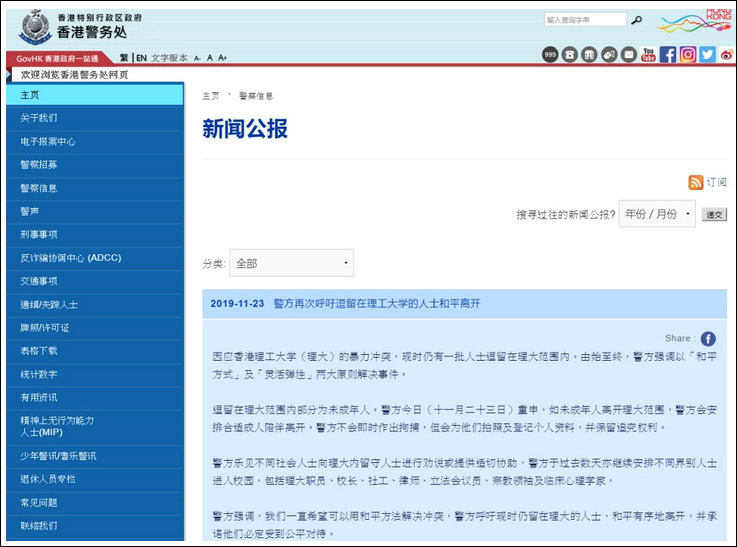Image resolution: width=737 pixels, height=547 pixels.
Task: Open 精神上无行为能力人士(MIP) menu item
Action: point(95,427)
